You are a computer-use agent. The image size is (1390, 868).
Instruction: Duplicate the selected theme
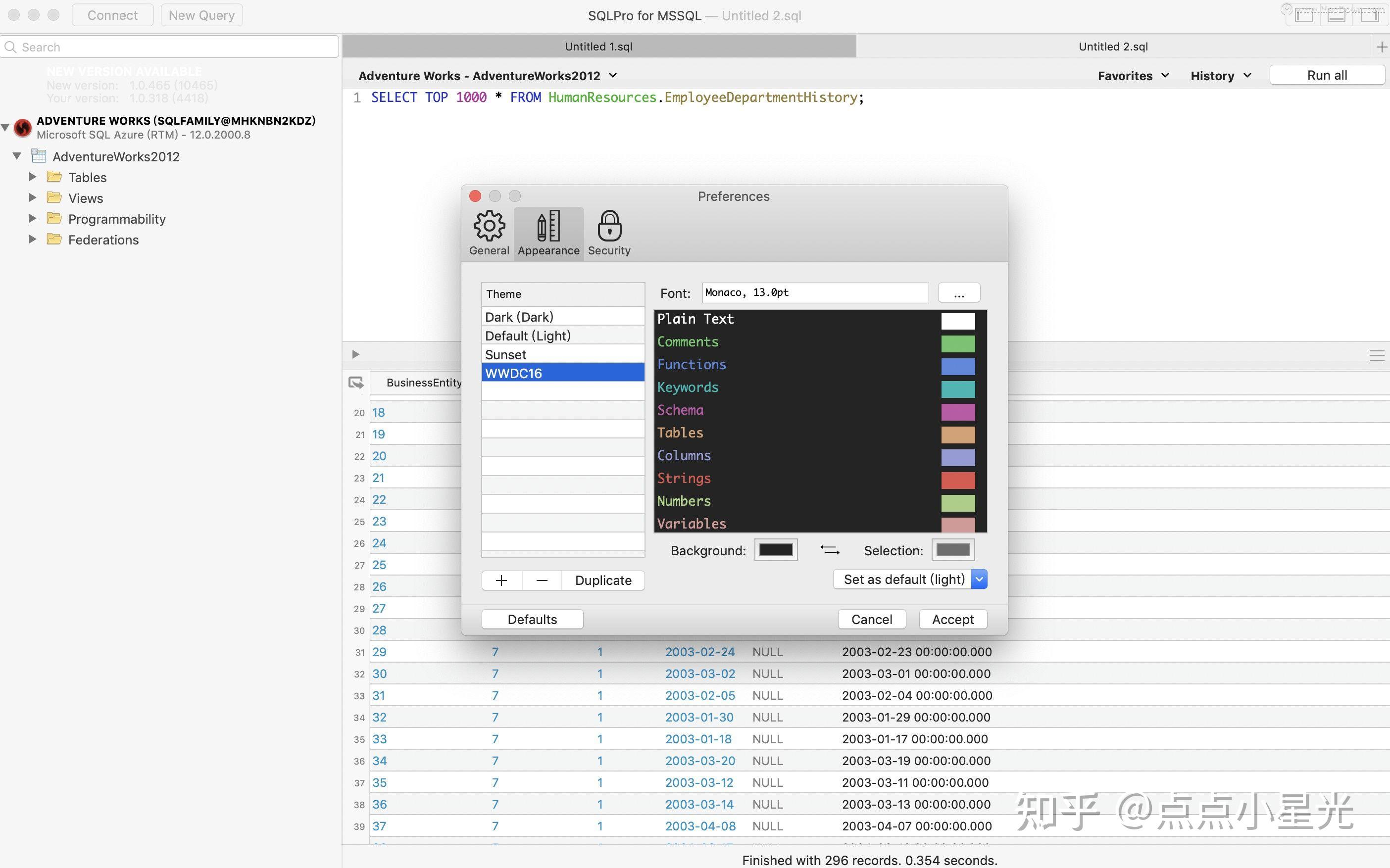click(x=603, y=580)
